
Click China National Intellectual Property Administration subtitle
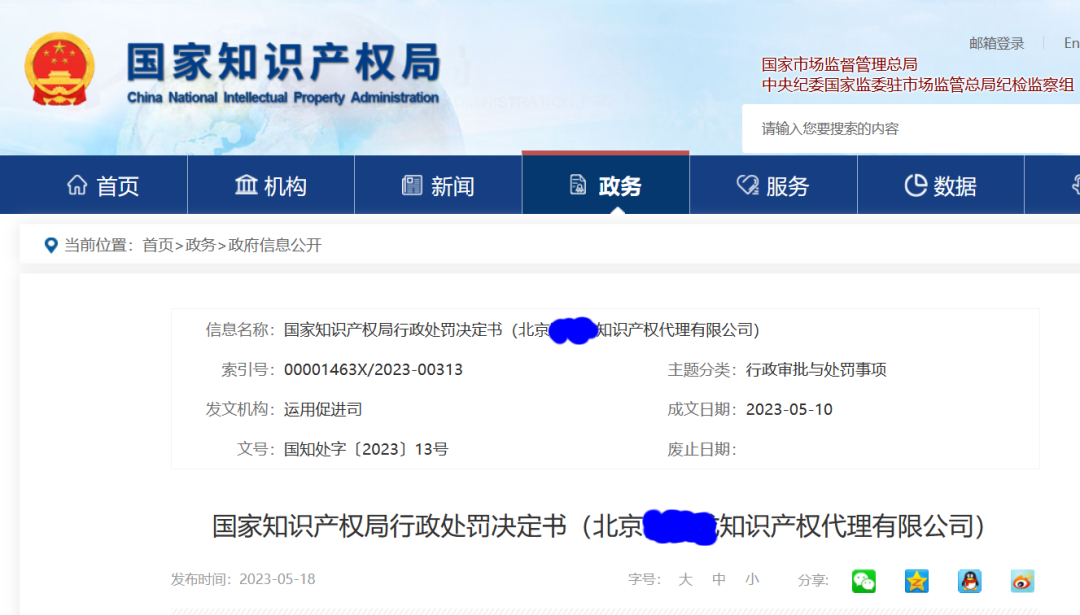coord(283,98)
